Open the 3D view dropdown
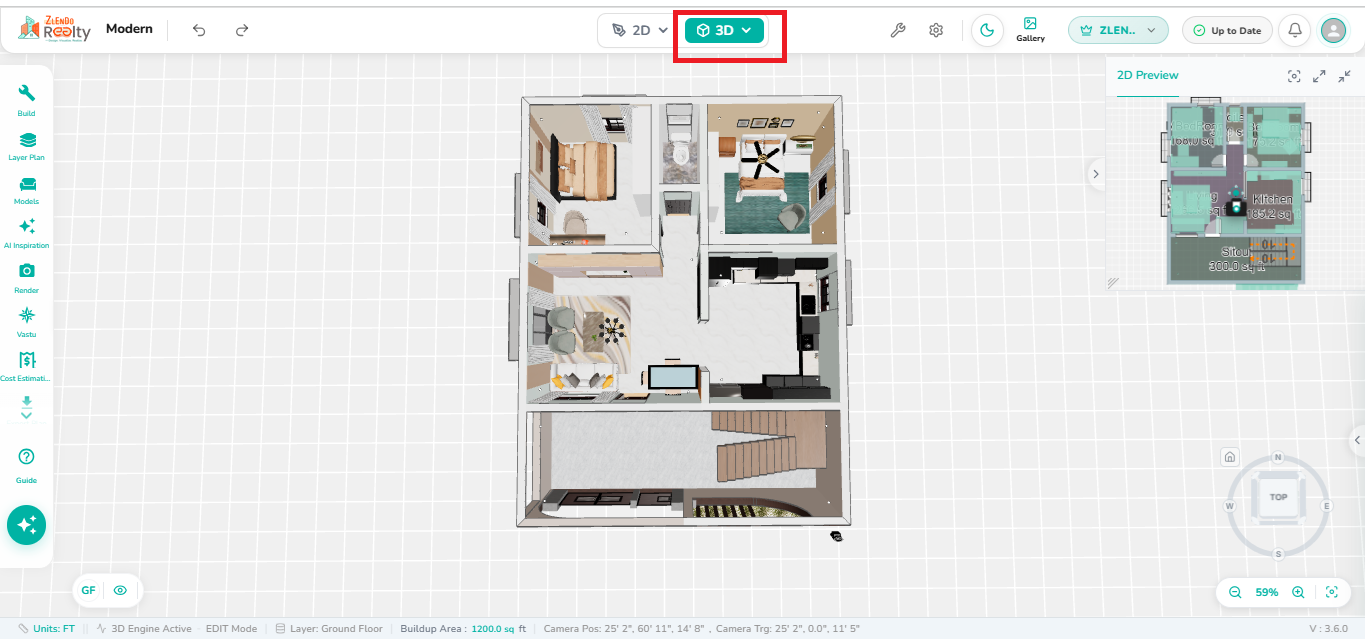 pyautogui.click(x=724, y=30)
